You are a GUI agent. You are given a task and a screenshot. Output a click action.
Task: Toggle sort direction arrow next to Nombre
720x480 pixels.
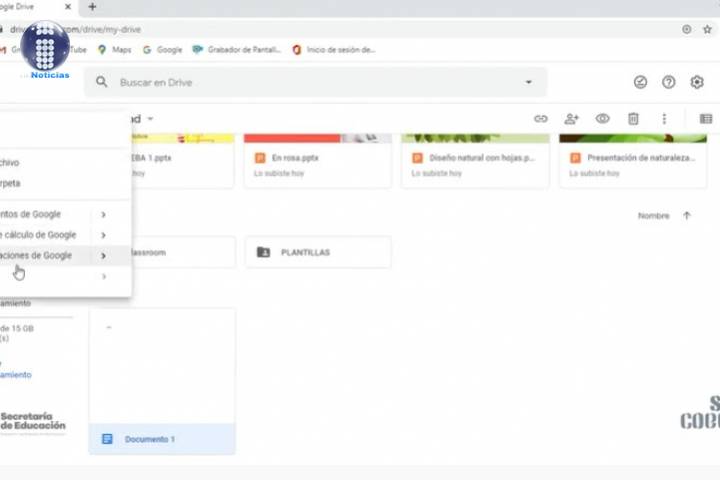[x=687, y=215]
